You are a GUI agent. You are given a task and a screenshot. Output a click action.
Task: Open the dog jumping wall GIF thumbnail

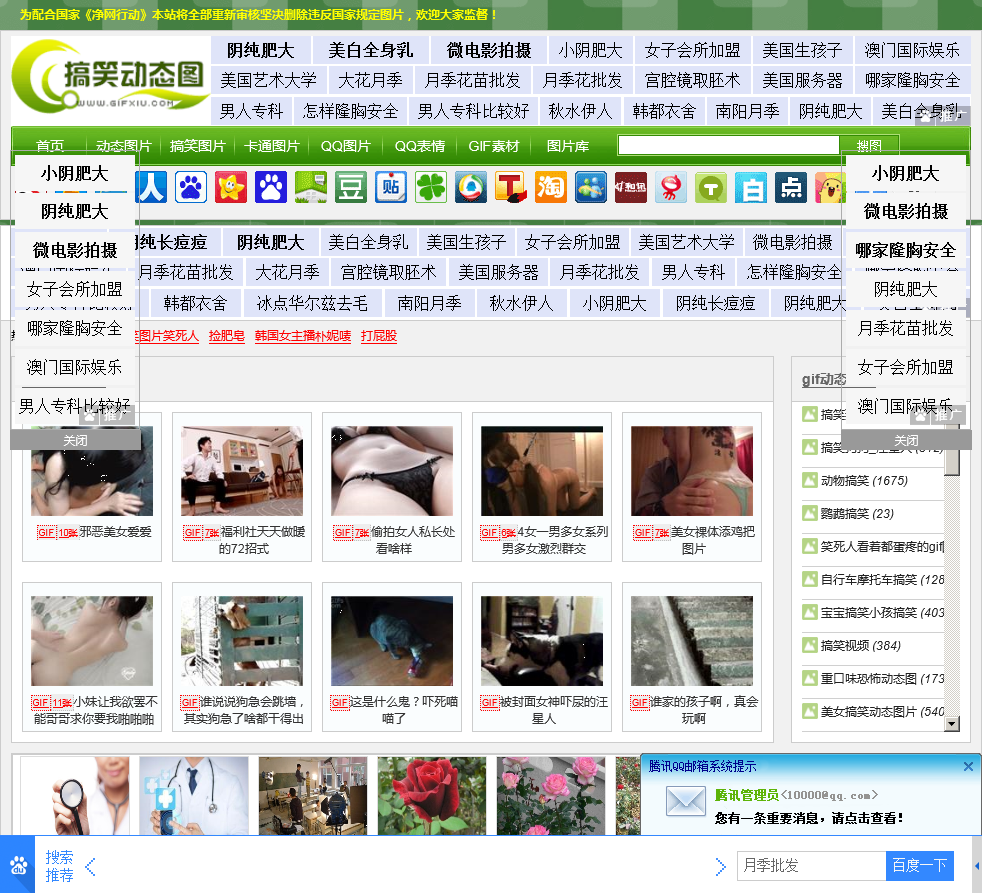(242, 641)
